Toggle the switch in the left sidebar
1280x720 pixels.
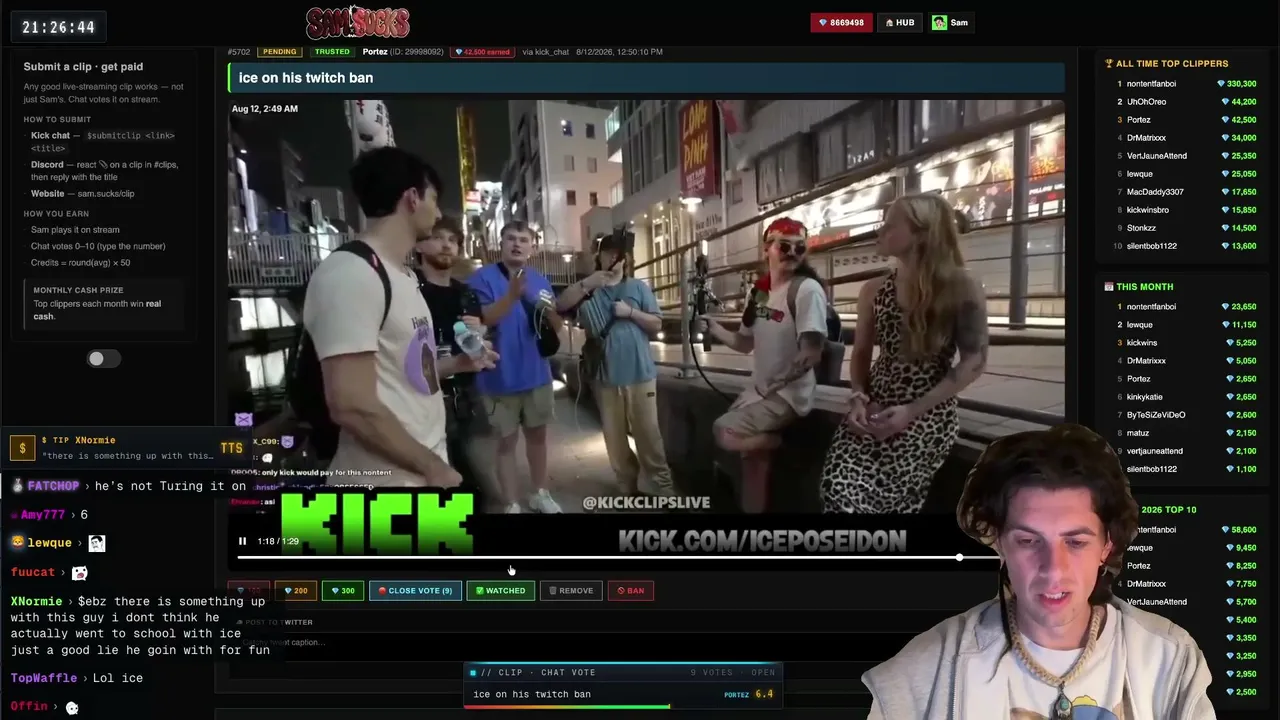coord(103,359)
